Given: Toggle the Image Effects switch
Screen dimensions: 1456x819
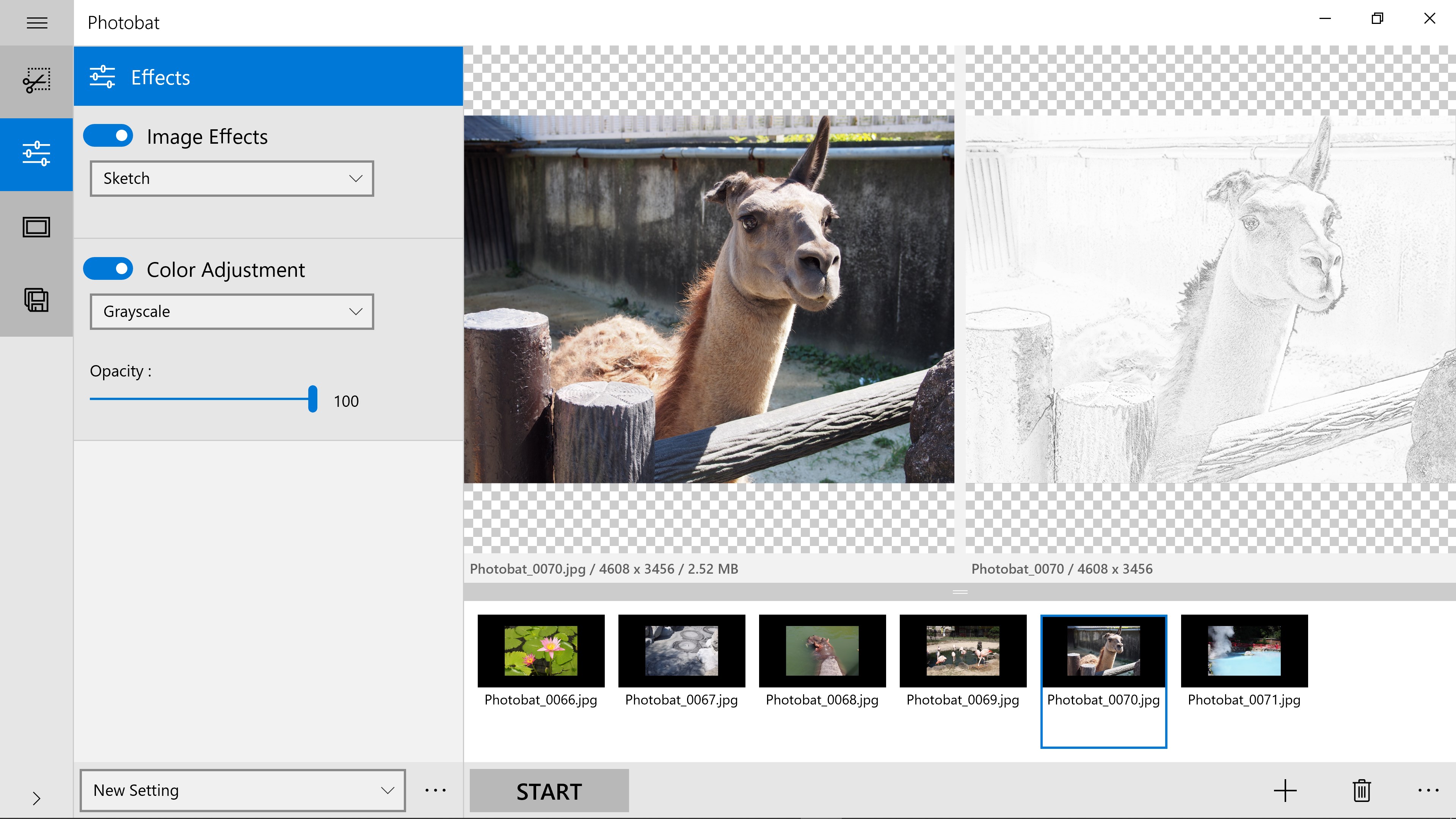Looking at the screenshot, I should tap(108, 136).
